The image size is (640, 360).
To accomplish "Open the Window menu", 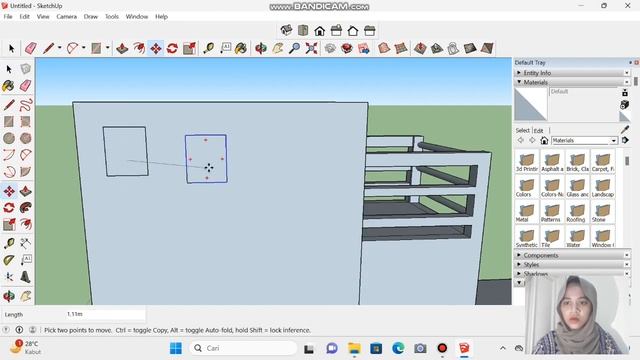I will coord(137,17).
